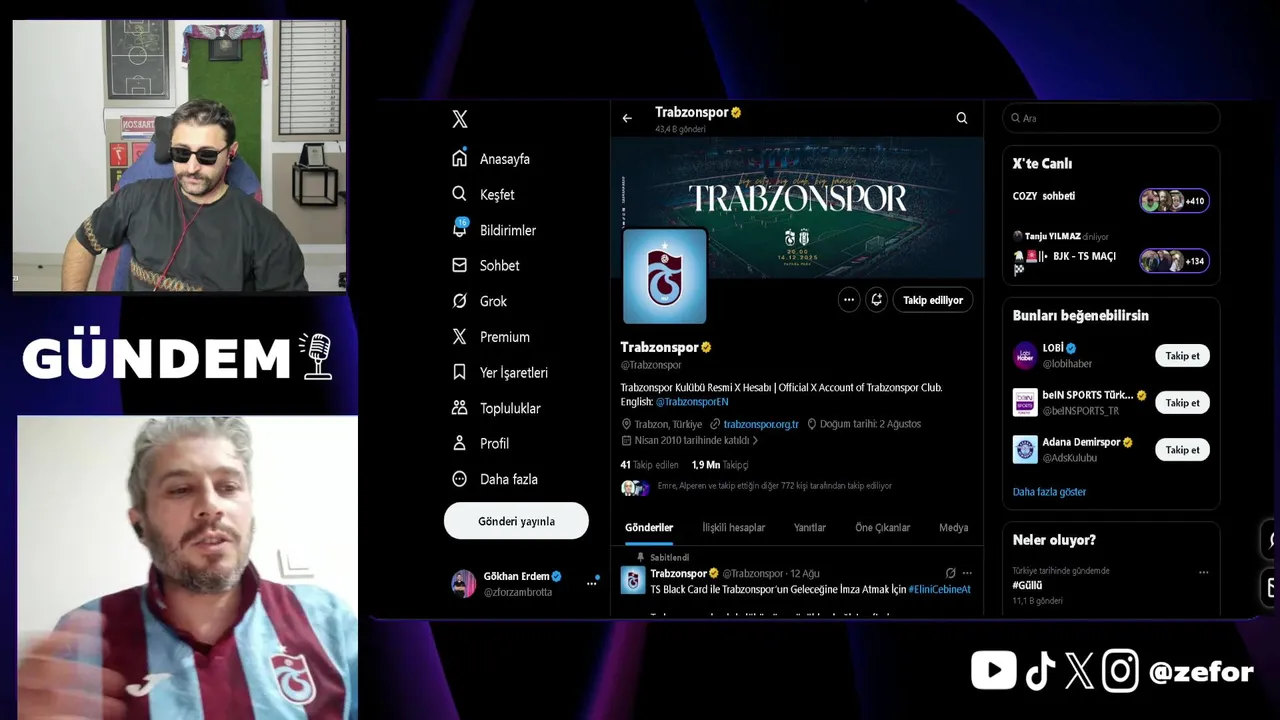The width and height of the screenshot is (1280, 720).
Task: Open trabzonspor.org.tr website link
Action: 761,424
